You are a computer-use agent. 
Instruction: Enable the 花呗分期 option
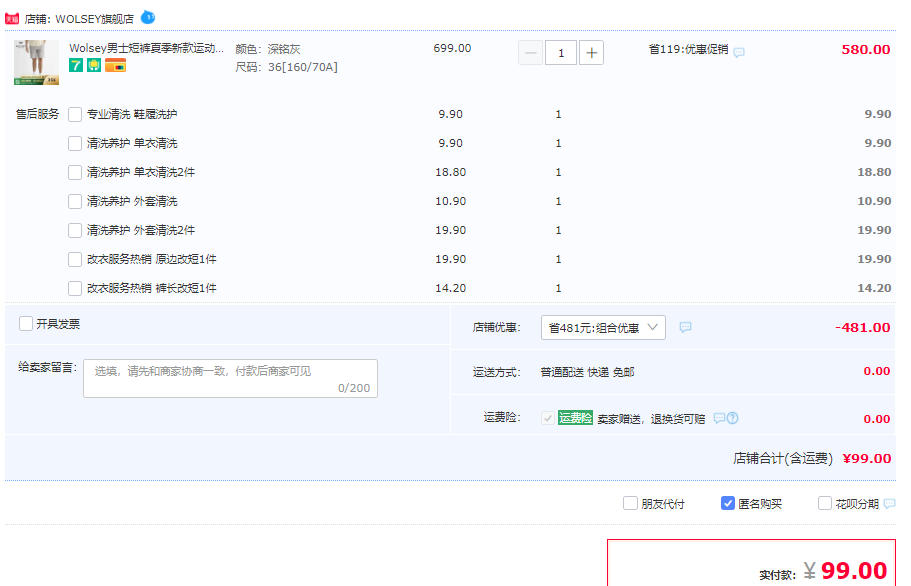pyautogui.click(x=825, y=503)
